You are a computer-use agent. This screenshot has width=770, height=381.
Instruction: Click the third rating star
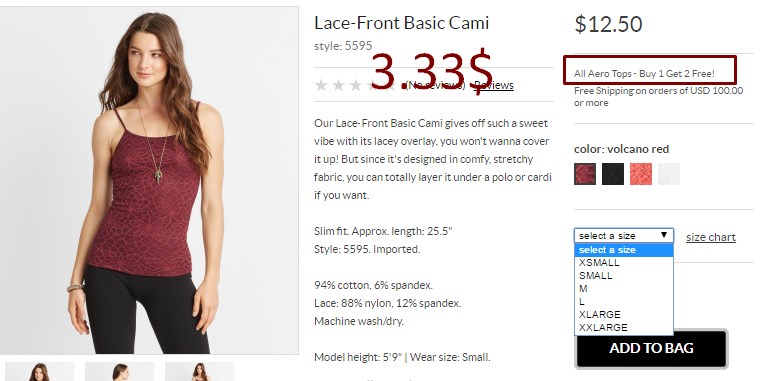pyautogui.click(x=356, y=85)
